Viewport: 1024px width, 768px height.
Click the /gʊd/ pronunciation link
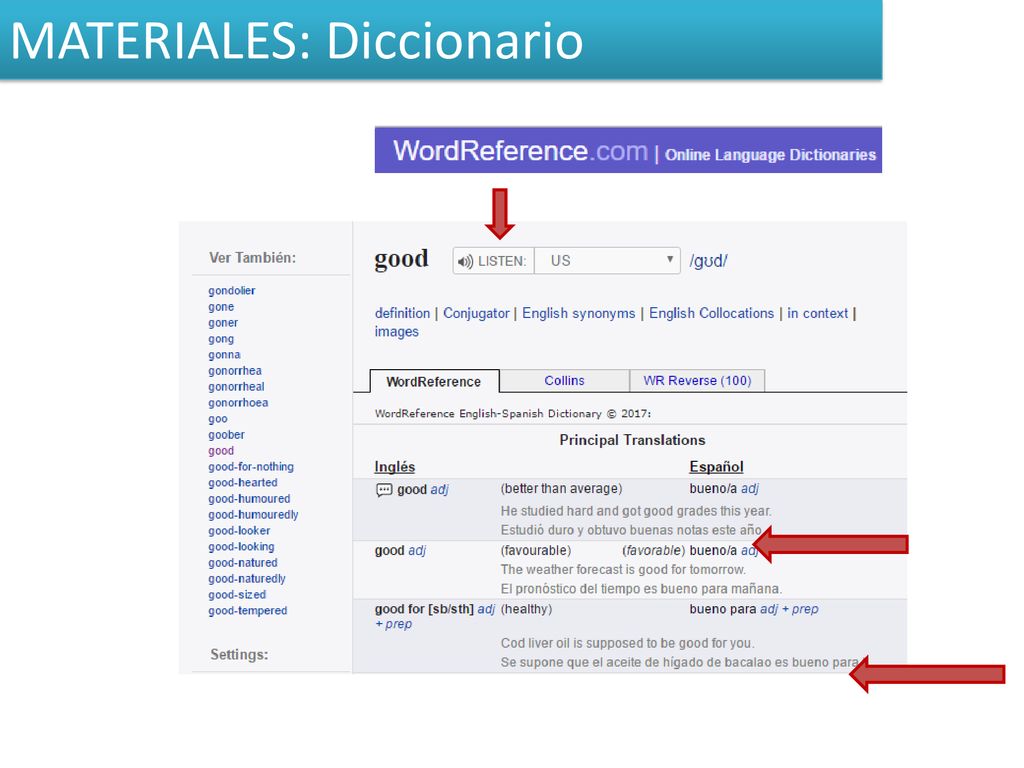tap(709, 261)
